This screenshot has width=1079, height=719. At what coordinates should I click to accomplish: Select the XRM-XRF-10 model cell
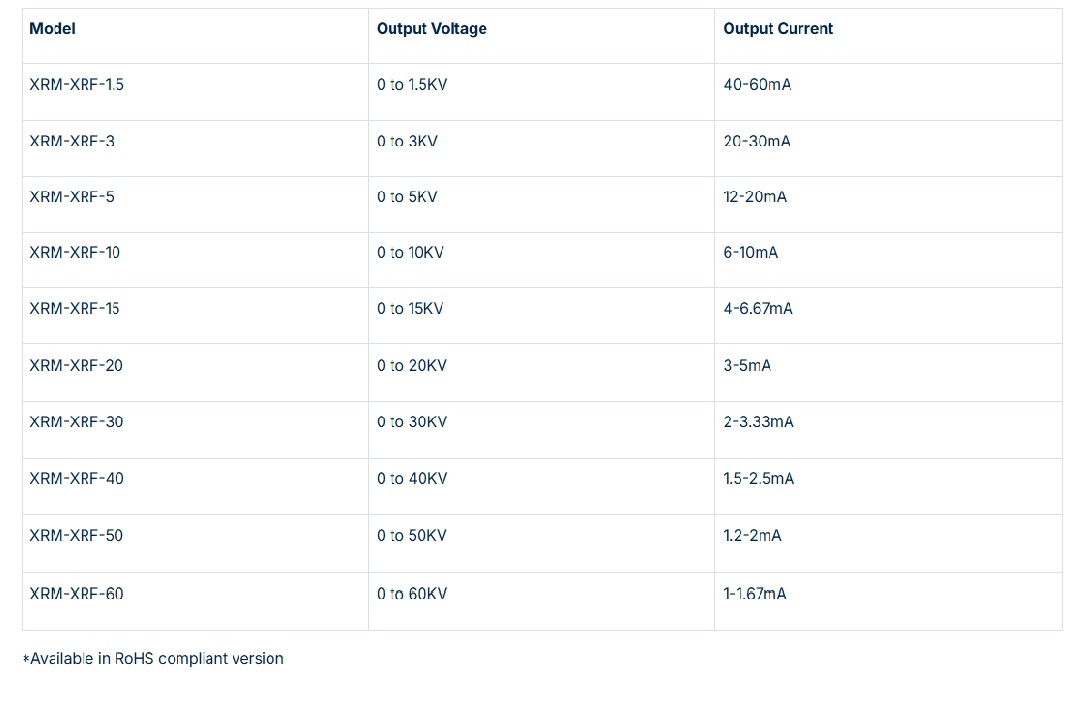click(75, 253)
